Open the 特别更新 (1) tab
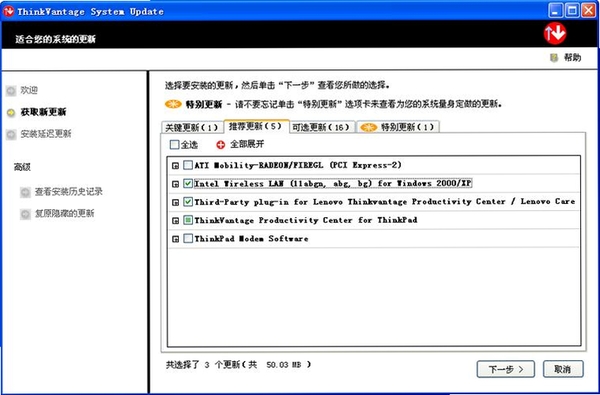 tap(398, 127)
